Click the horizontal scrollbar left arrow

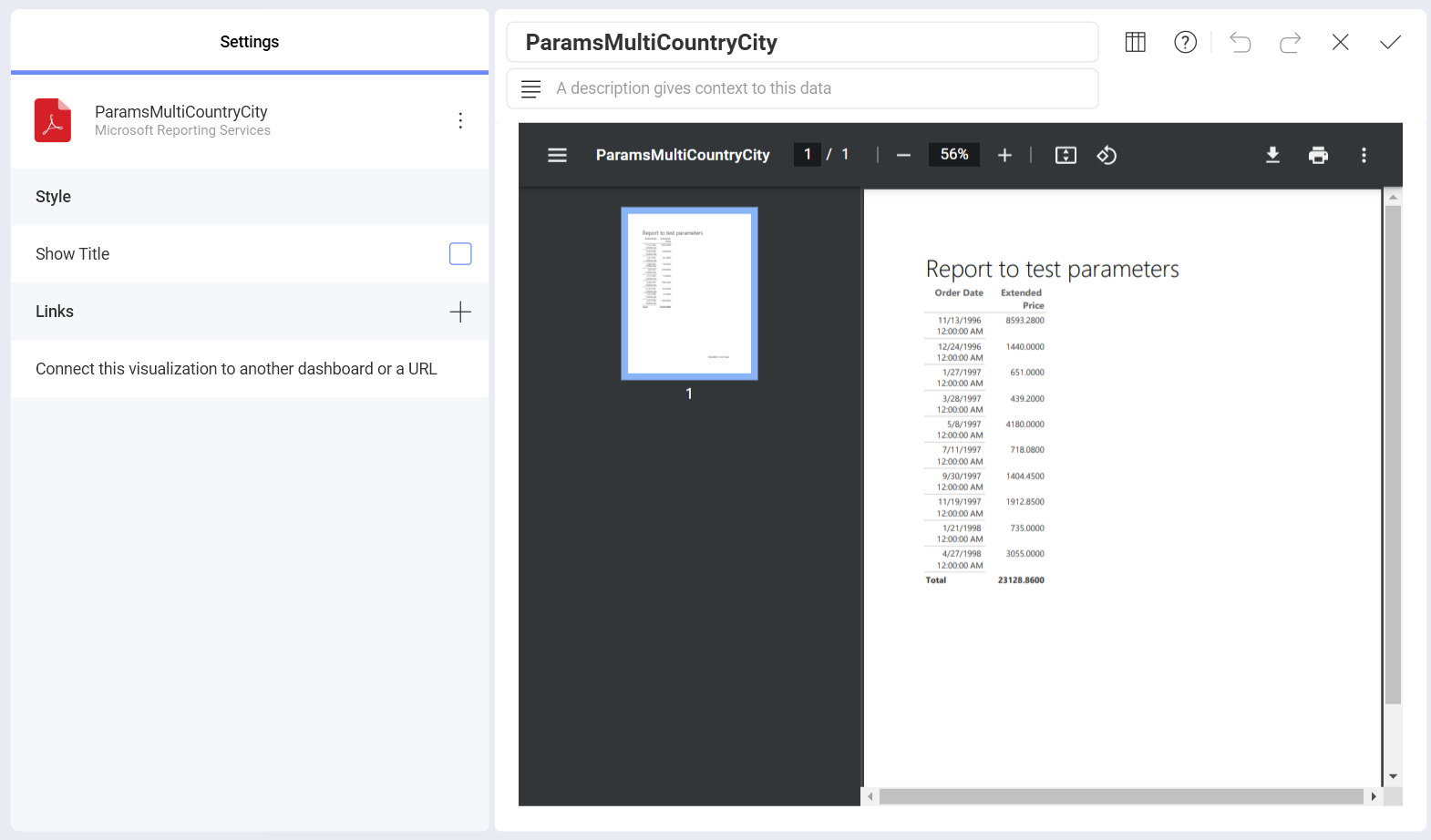(870, 796)
